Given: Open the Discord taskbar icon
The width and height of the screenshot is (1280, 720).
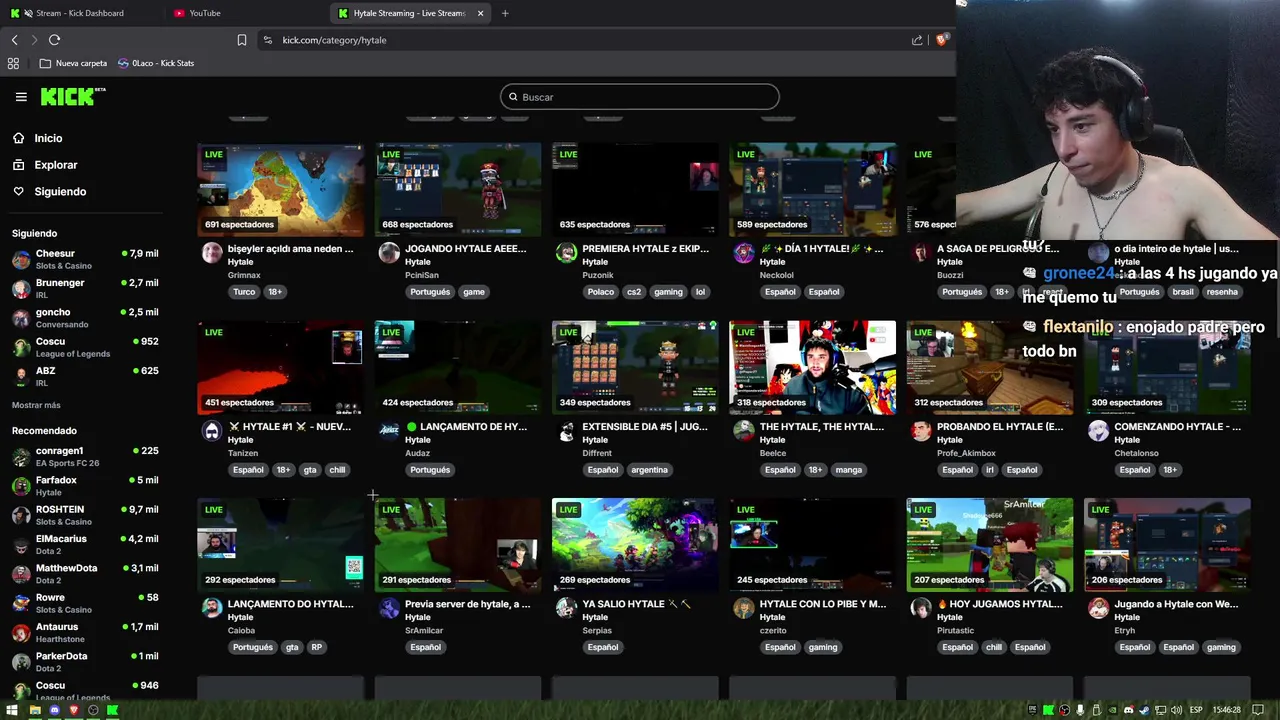Looking at the screenshot, I should (x=54, y=710).
